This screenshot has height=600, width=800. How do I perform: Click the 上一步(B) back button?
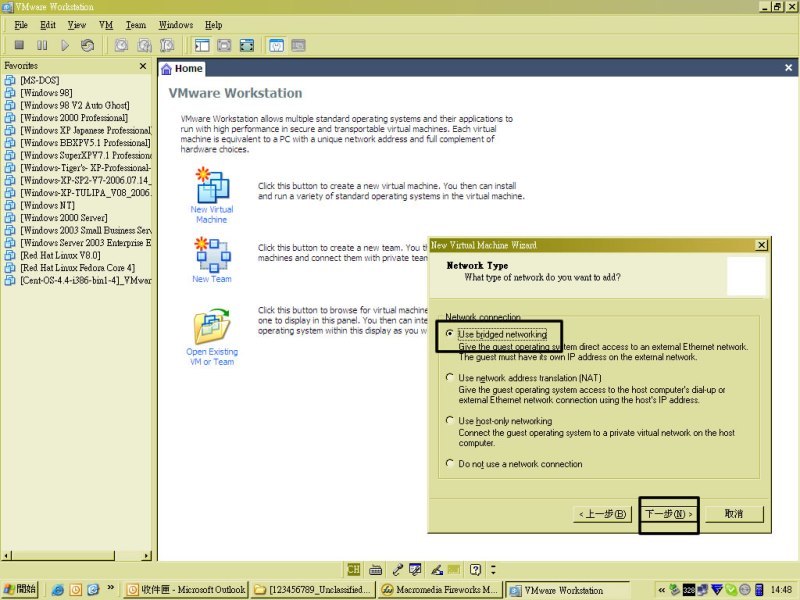pyautogui.click(x=603, y=514)
